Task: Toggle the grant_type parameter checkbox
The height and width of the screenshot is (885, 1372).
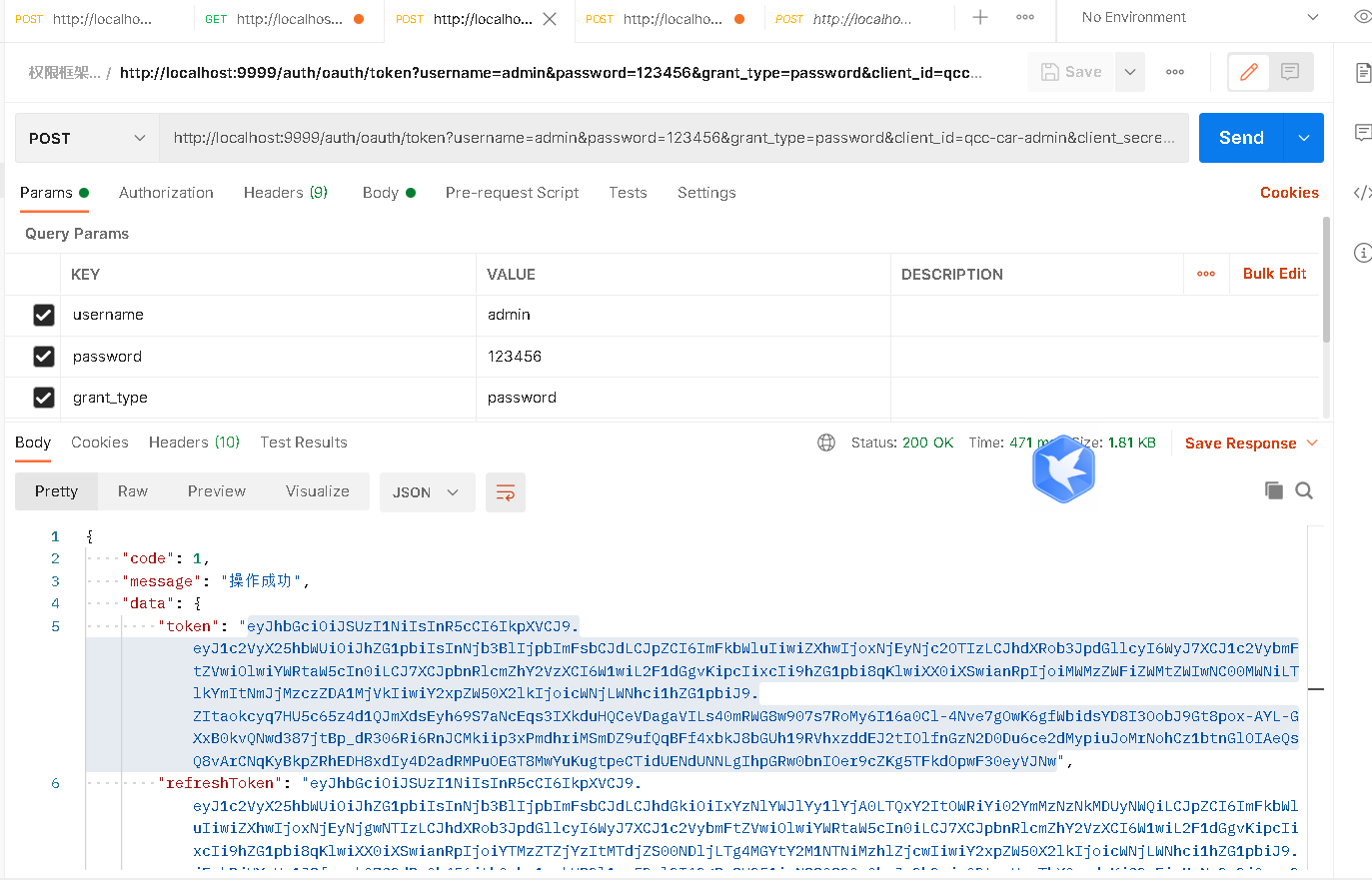Action: 44,398
